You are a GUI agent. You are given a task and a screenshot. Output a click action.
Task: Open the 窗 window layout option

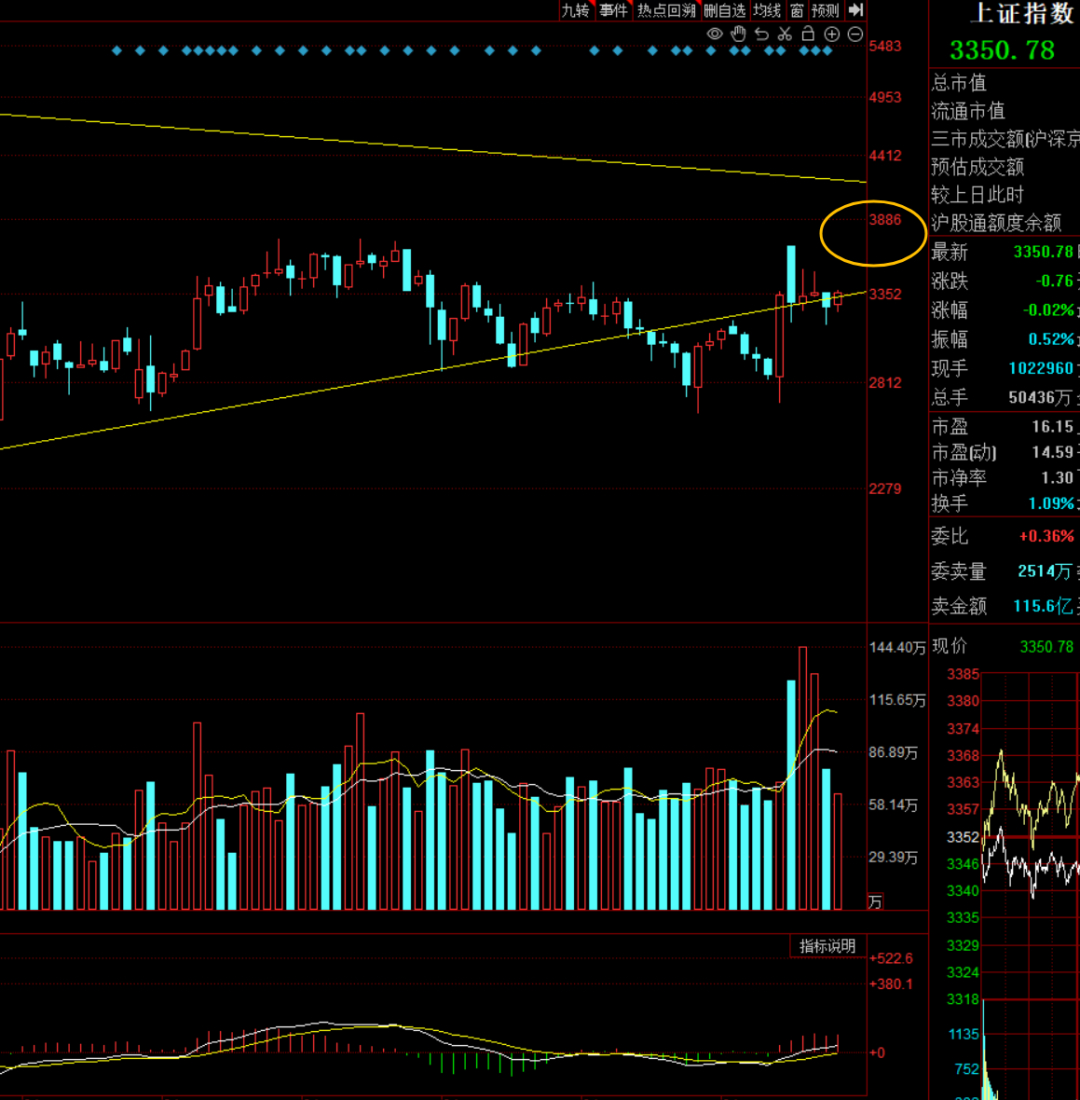(x=796, y=10)
